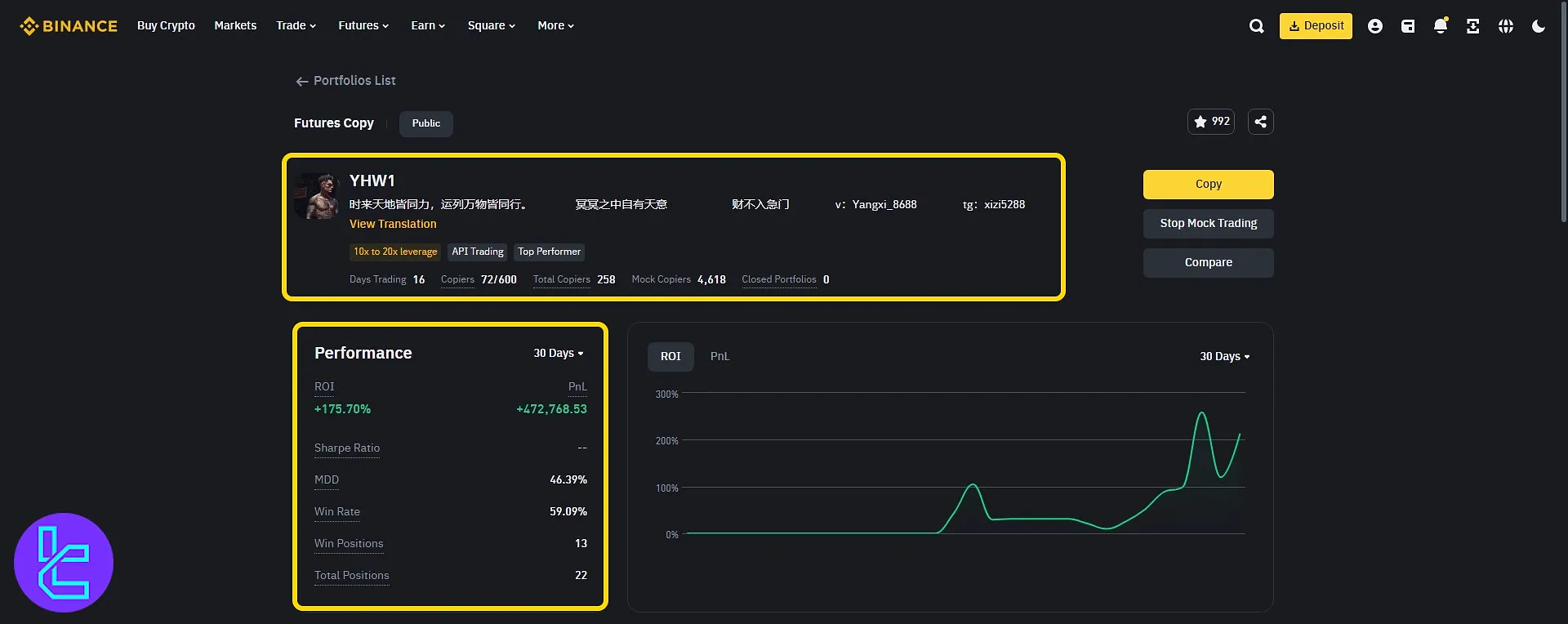Click the app download icon
This screenshot has width=1568, height=624.
(x=1473, y=26)
